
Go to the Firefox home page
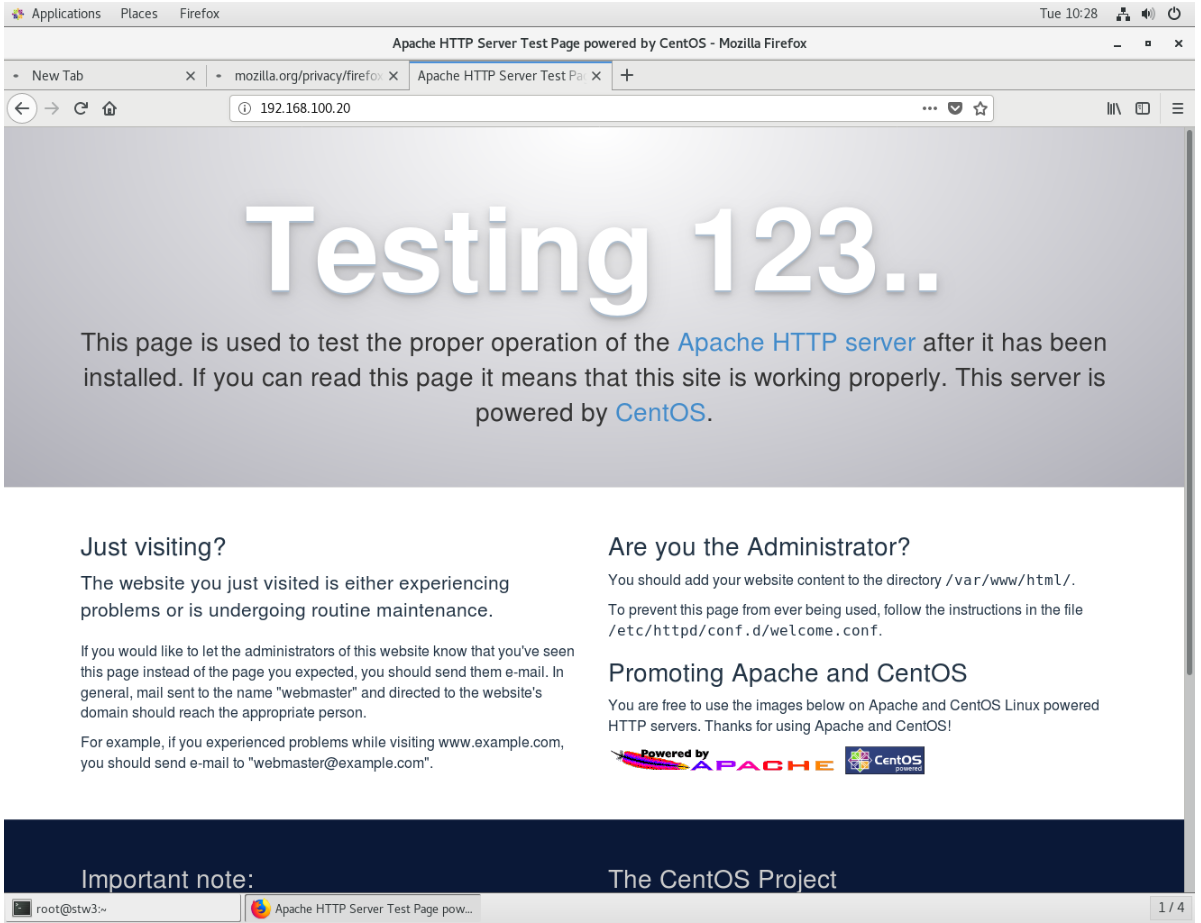tap(110, 108)
